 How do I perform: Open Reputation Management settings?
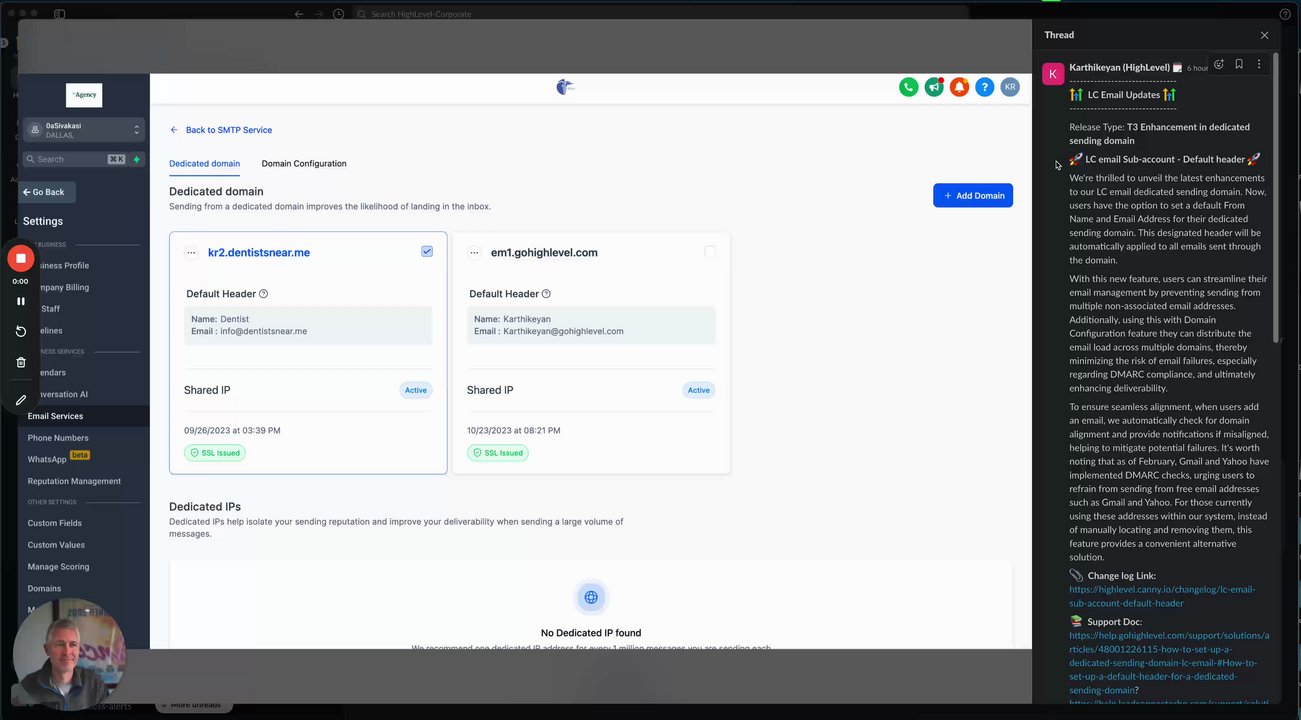[74, 481]
